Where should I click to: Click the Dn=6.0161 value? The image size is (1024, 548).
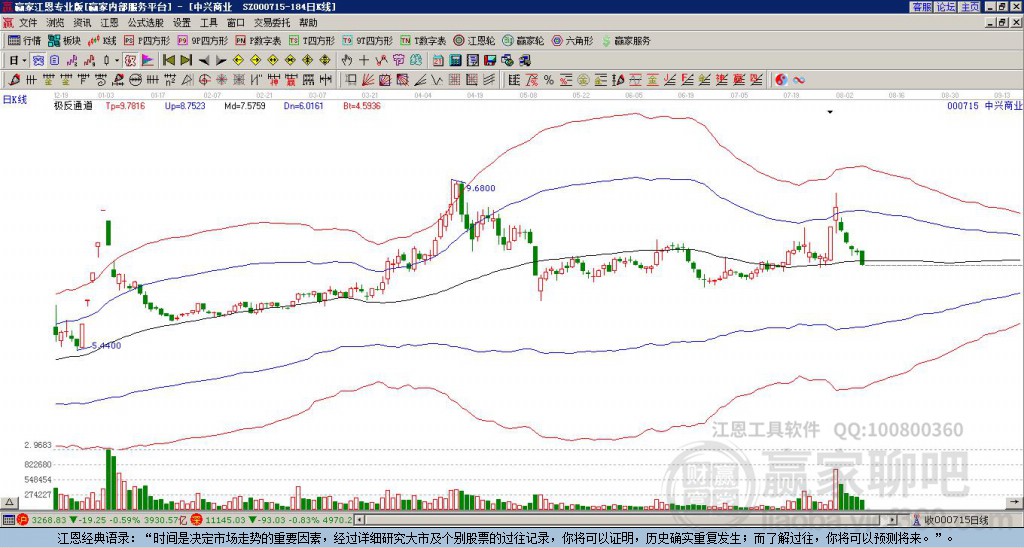[x=302, y=105]
